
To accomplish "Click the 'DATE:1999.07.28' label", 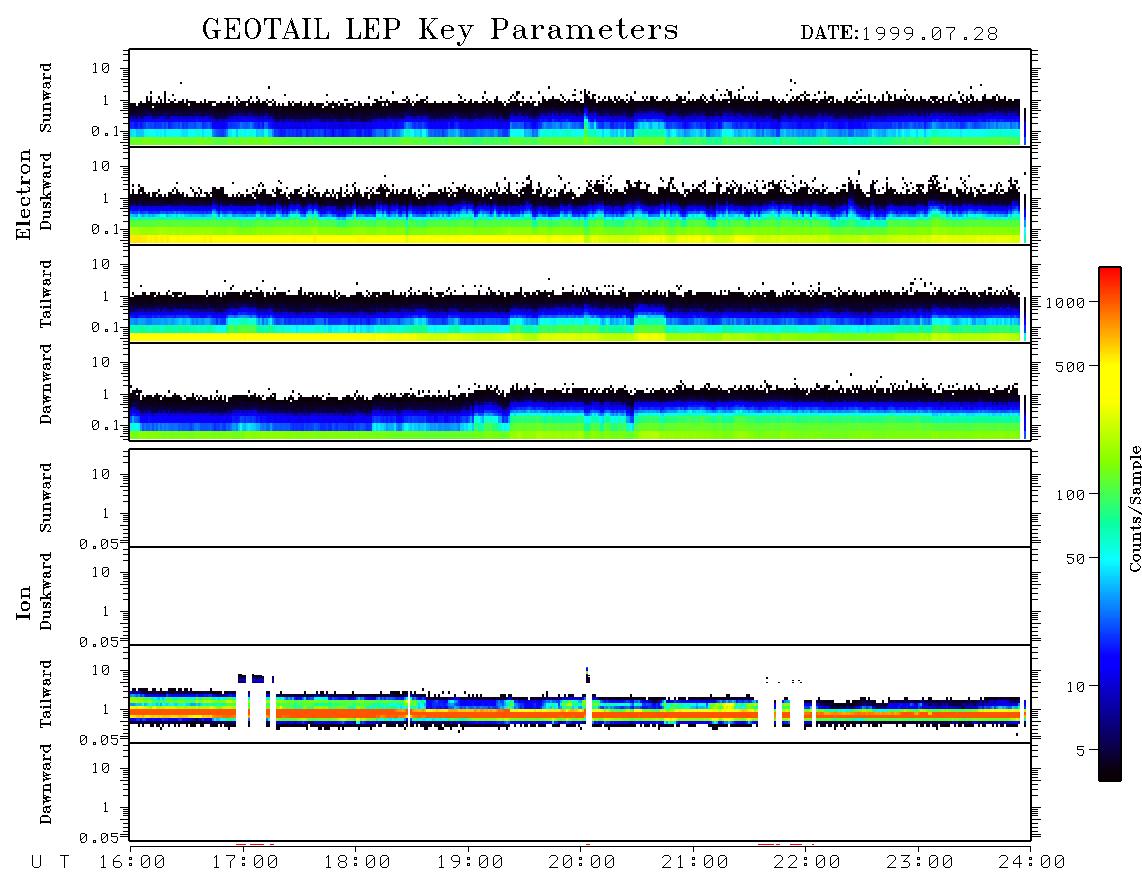I will pyautogui.click(x=899, y=34).
